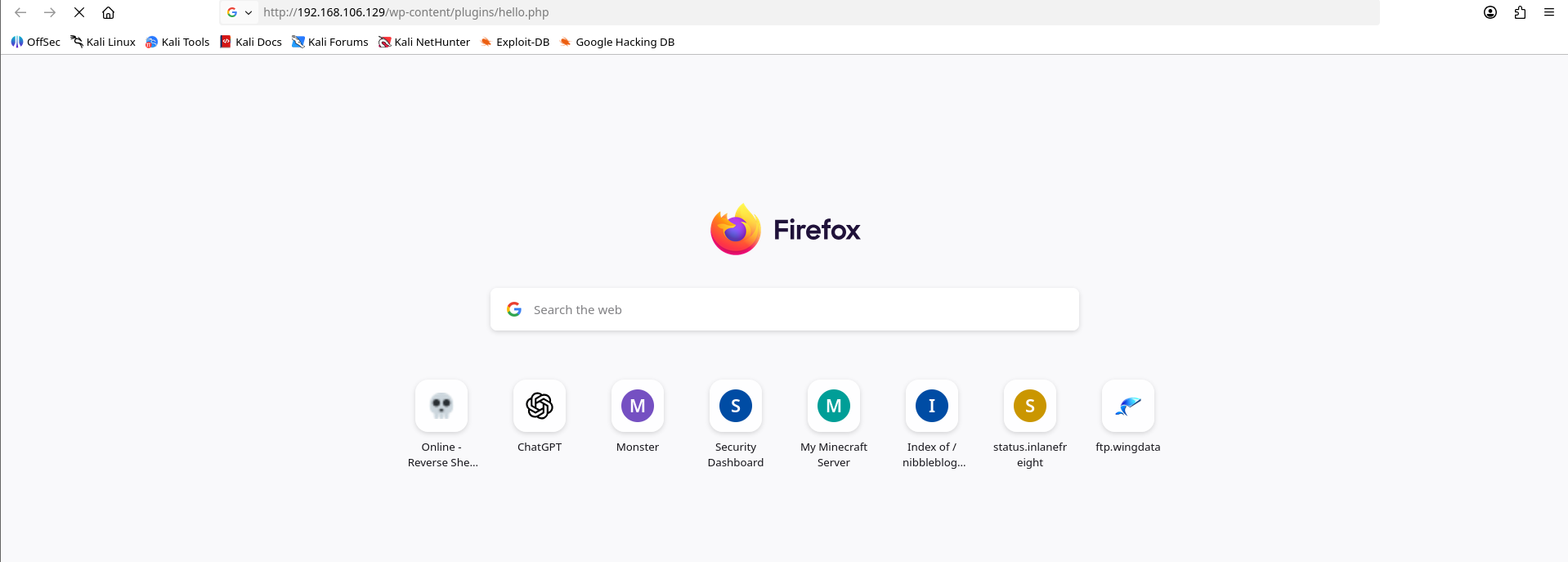Viewport: 1568px width, 562px height.
Task: Open the Exploit-DB bookmark
Action: (515, 42)
